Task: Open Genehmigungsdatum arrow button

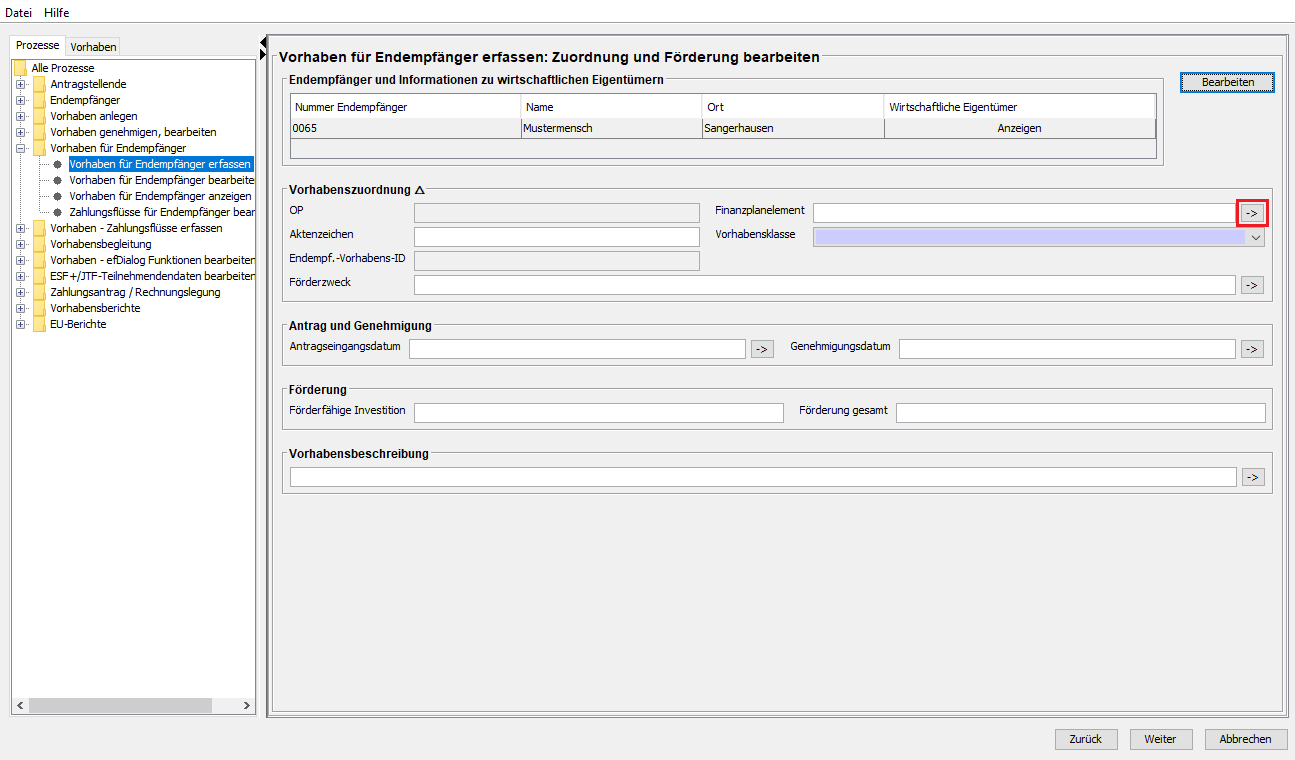Action: click(x=1252, y=349)
